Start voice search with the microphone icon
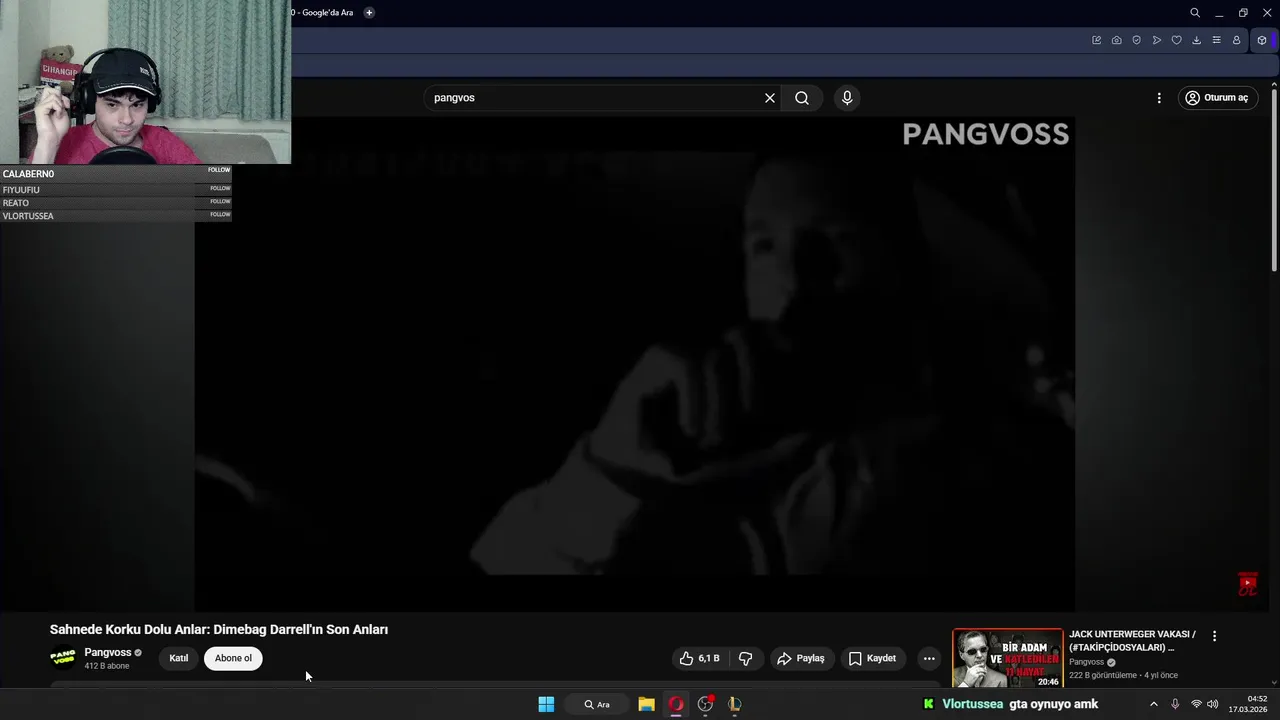The width and height of the screenshot is (1280, 720). point(847,98)
